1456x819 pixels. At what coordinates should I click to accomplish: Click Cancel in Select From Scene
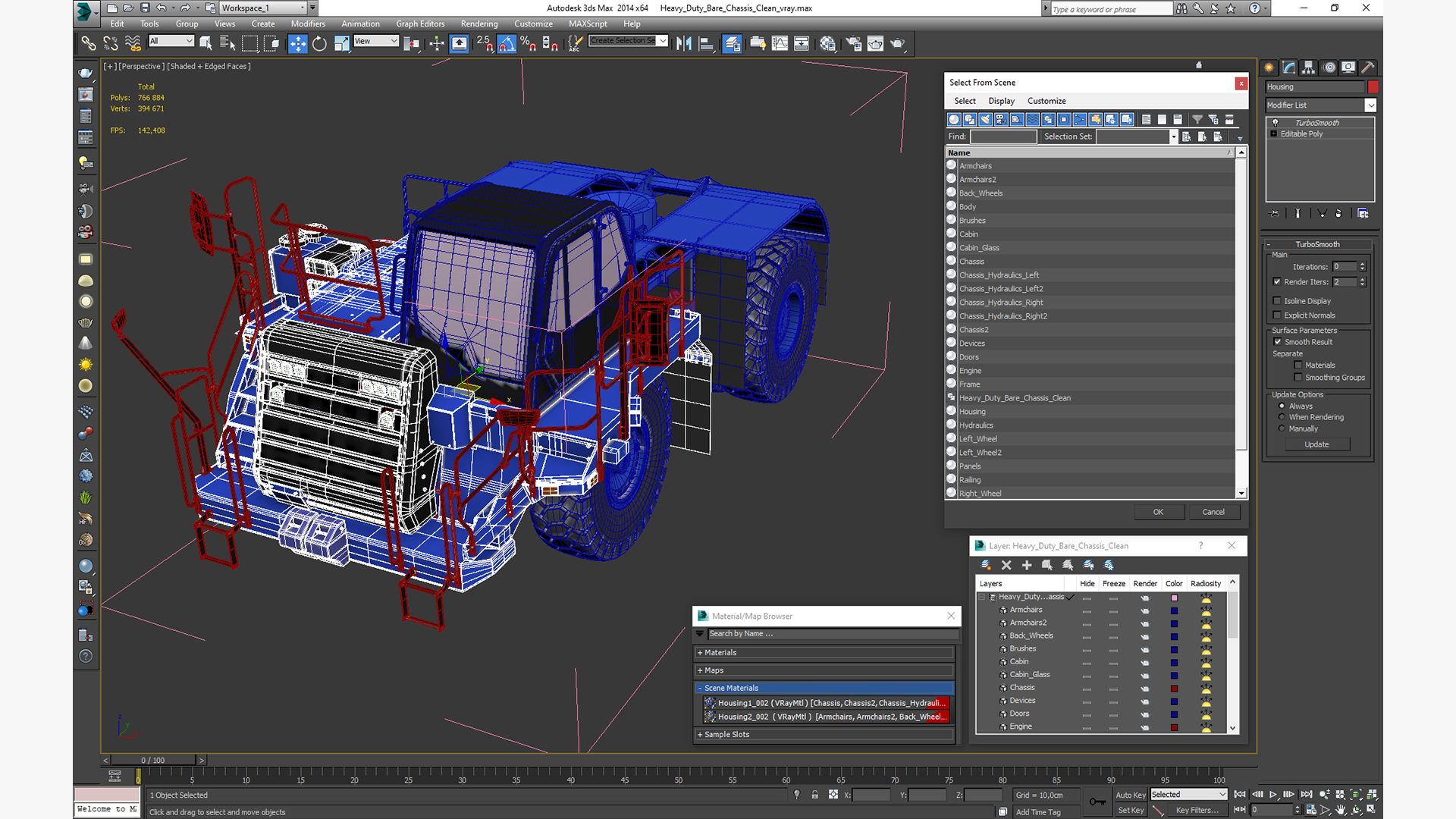(x=1213, y=512)
